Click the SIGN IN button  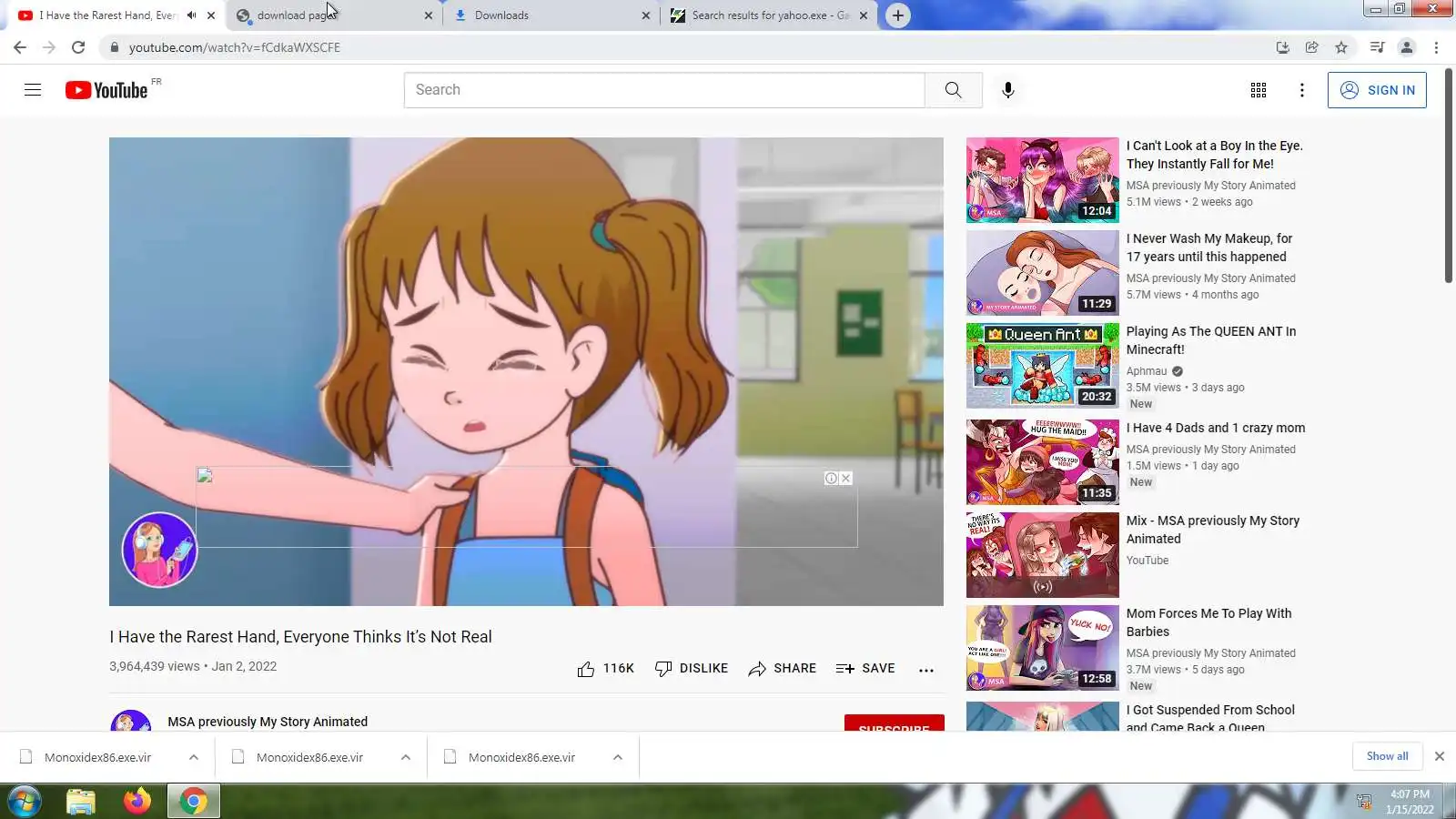click(1377, 90)
